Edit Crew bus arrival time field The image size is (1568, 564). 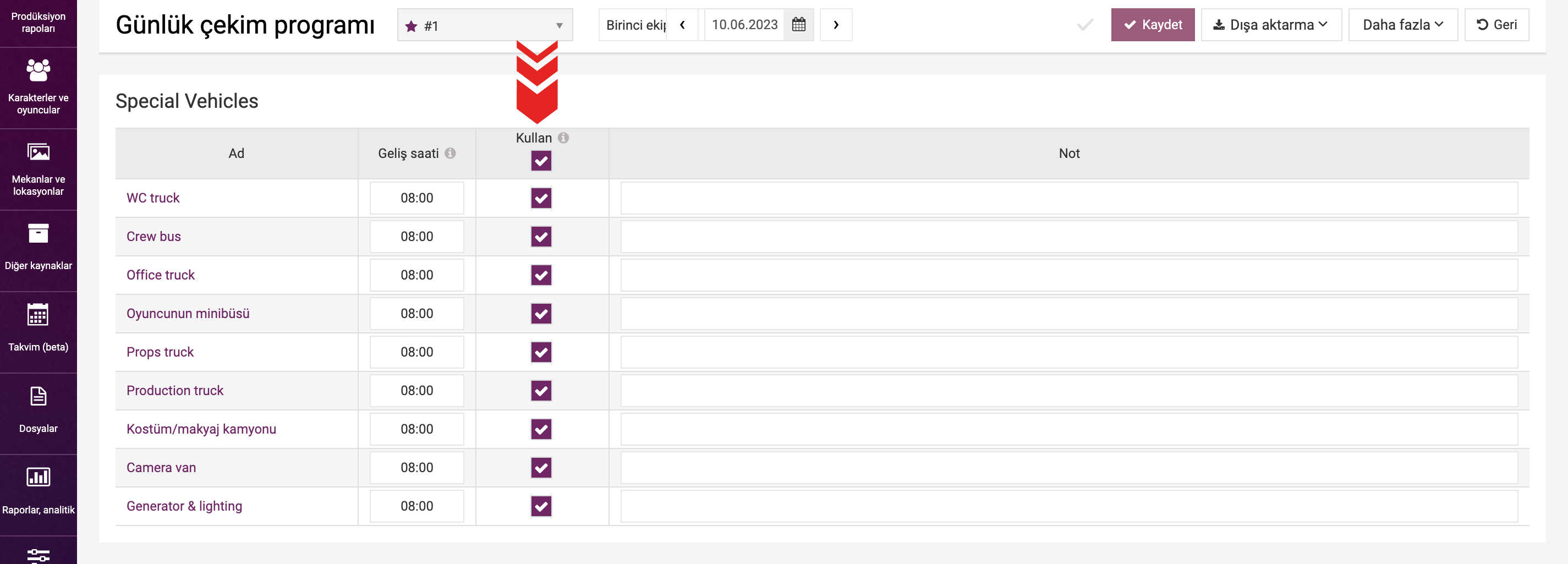pos(417,236)
